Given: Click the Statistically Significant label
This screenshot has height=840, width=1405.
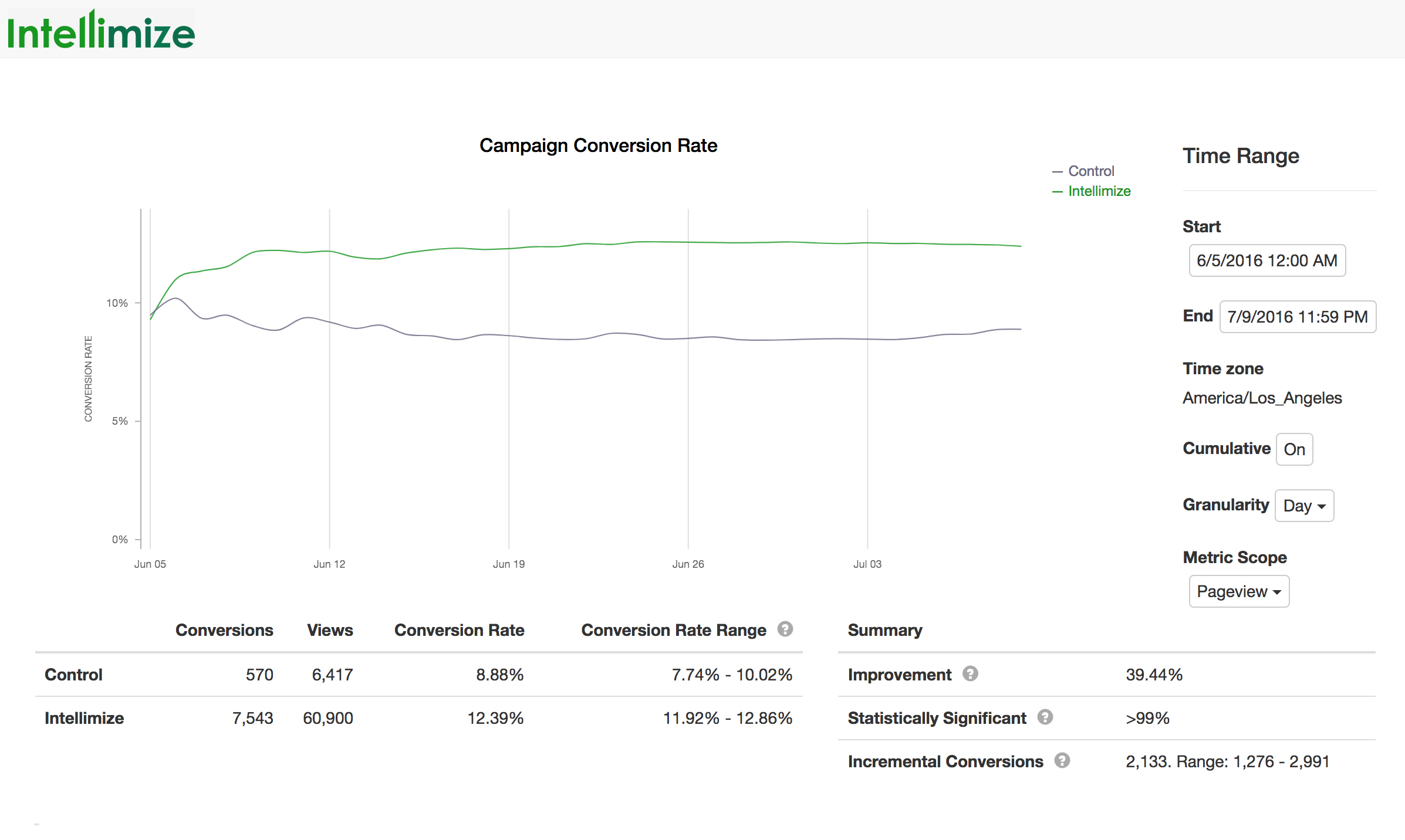Looking at the screenshot, I should 937,718.
